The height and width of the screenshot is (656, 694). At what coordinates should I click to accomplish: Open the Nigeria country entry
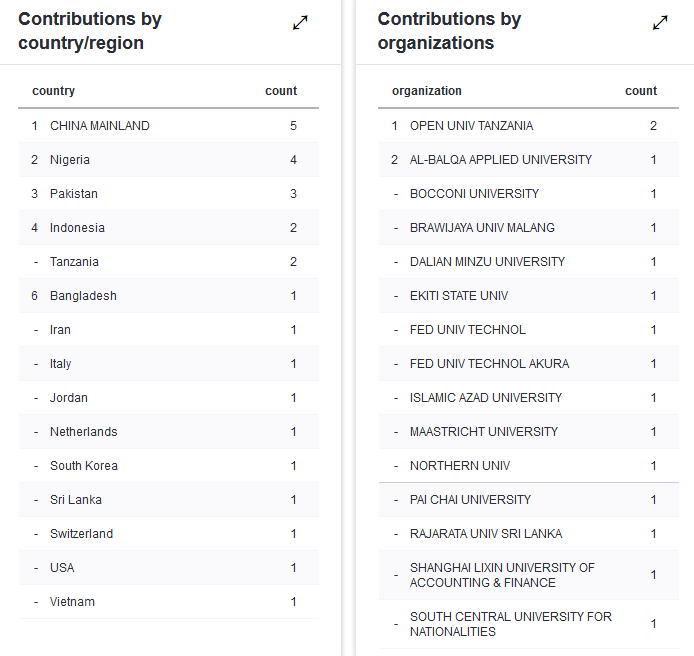70,160
